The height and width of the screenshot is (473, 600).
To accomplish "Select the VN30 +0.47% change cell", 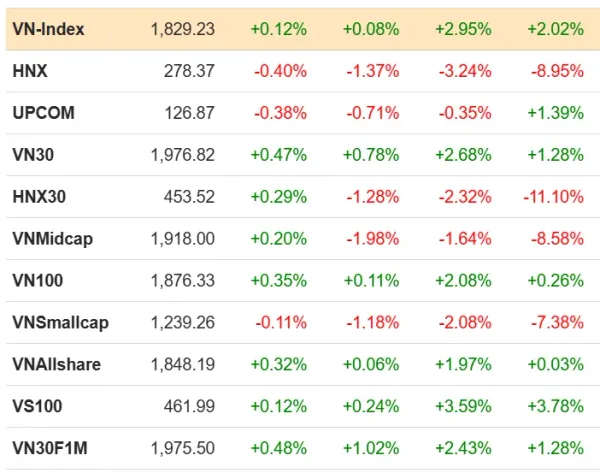I will point(279,155).
